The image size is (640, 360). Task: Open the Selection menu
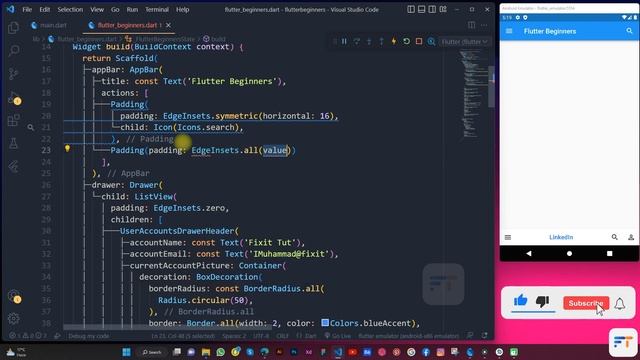click(70, 9)
